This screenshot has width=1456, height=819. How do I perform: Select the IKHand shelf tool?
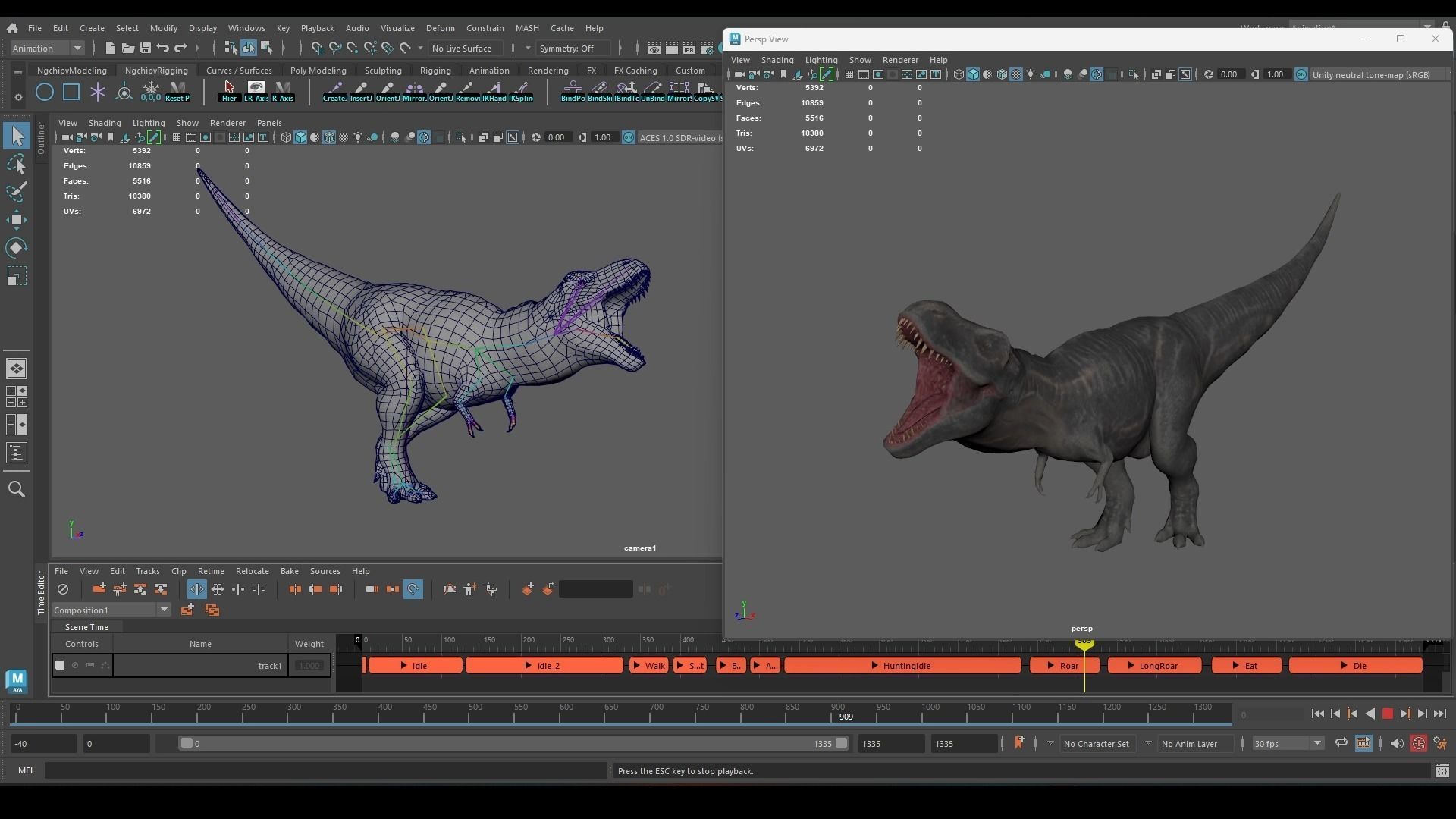494,93
